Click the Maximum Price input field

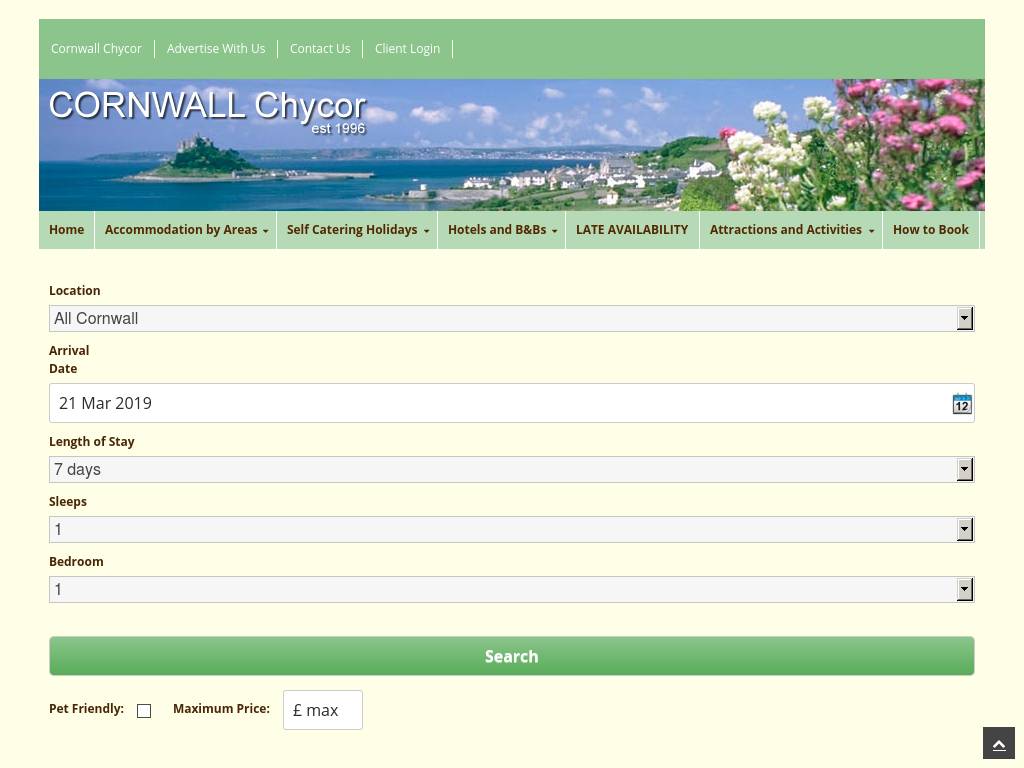[x=322, y=710]
